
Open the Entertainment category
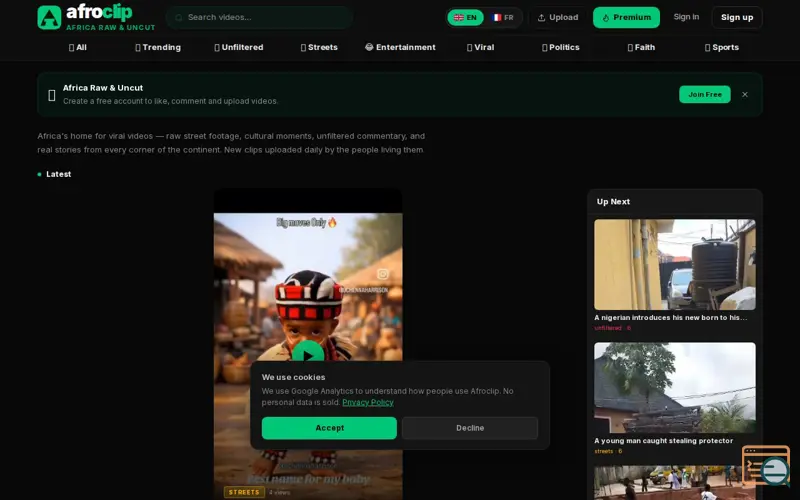click(400, 47)
